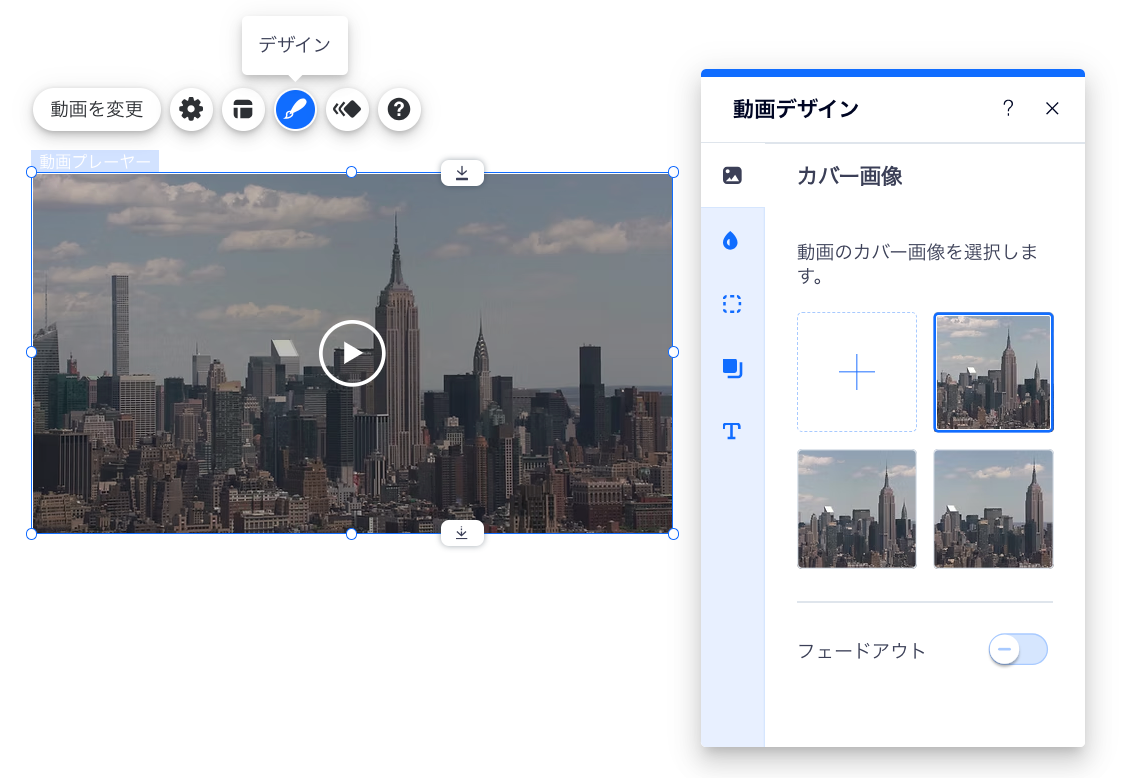The height and width of the screenshot is (778, 1146).
Task: Click the left-middle resize handle
Action: pos(31,352)
